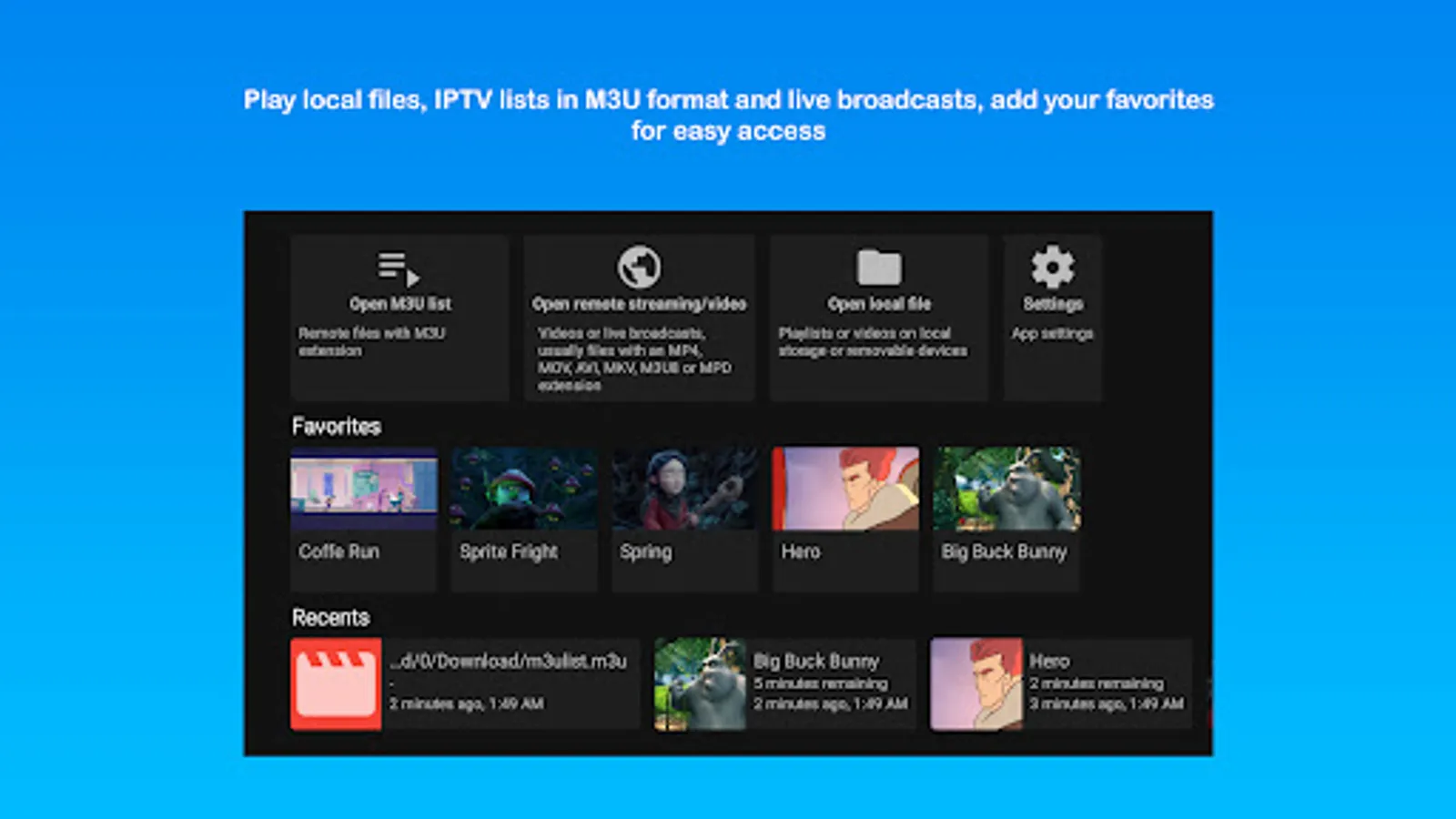Click the Sprite Fright title text
The image size is (1456, 819).
coord(509,551)
